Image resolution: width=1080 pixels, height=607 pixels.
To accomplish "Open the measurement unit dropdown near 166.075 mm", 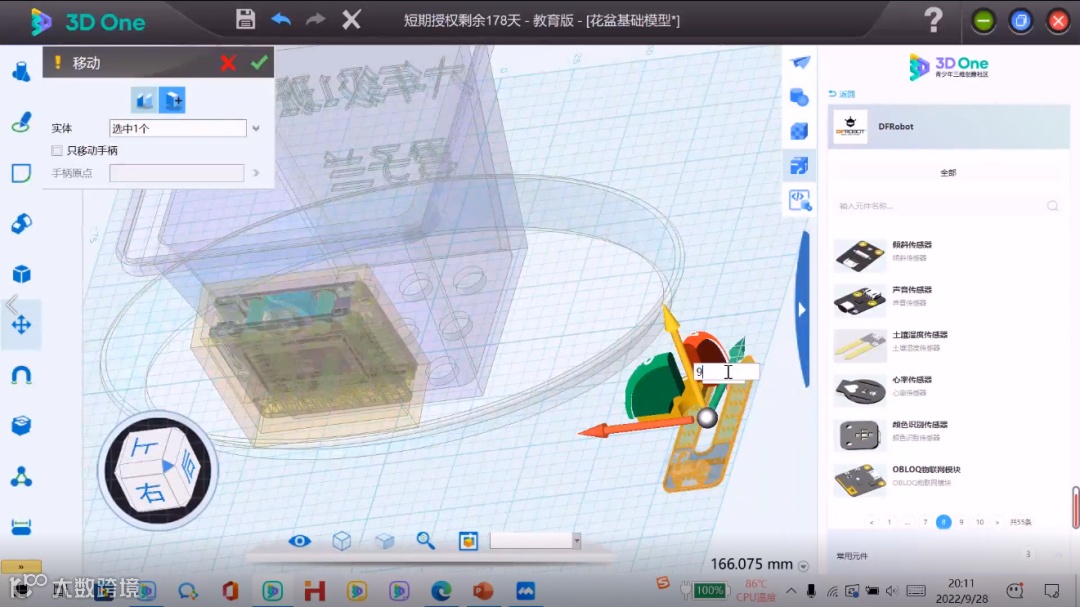I will [x=803, y=566].
